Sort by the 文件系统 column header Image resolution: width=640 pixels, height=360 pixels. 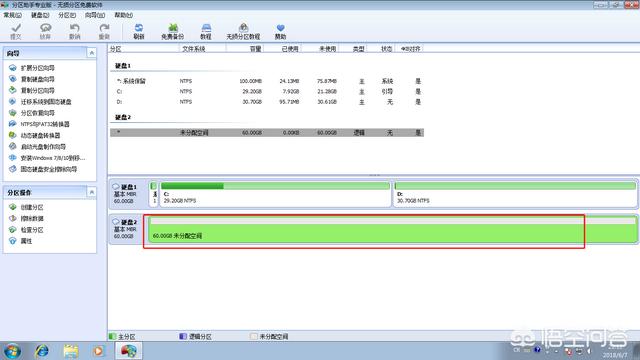202,49
